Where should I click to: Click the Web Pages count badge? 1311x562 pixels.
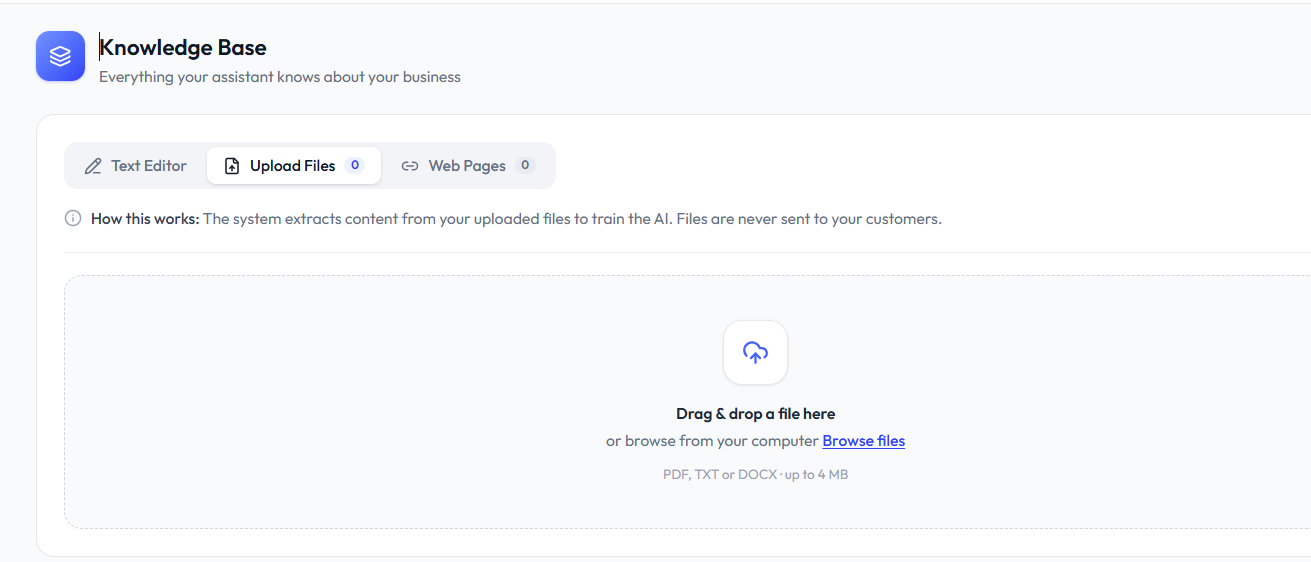[526, 165]
